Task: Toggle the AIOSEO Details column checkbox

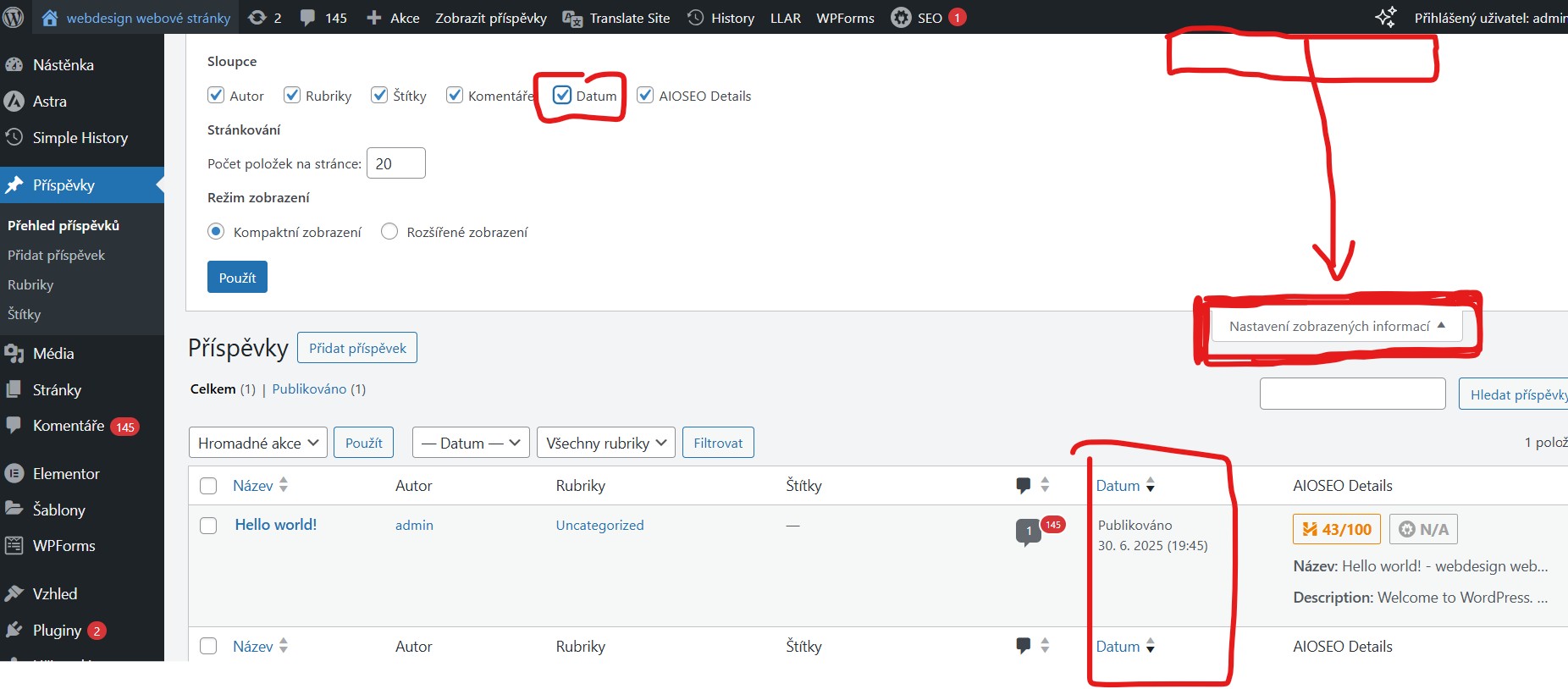Action: [x=645, y=95]
